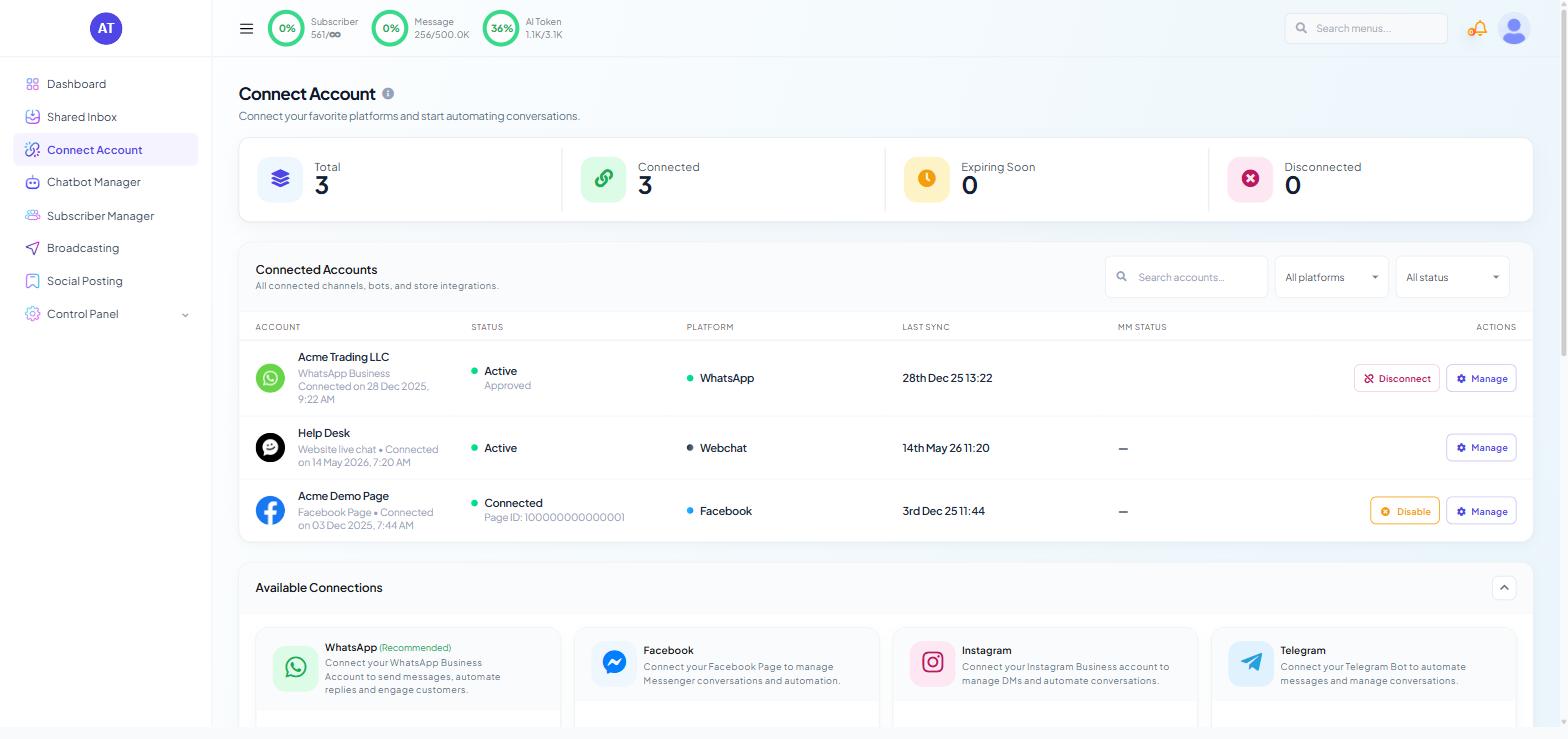
Task: Click the Webchat platform label
Action: click(723, 448)
